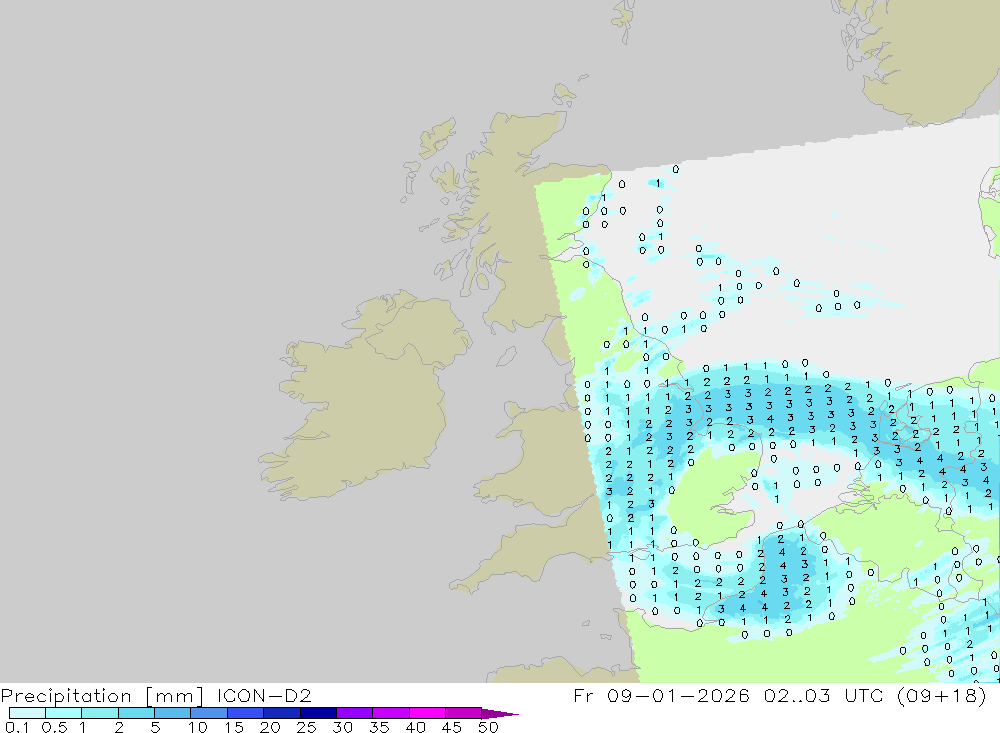Choose the 25–30 mm dark navy swatch
The width and height of the screenshot is (1000, 733).
pos(318,713)
